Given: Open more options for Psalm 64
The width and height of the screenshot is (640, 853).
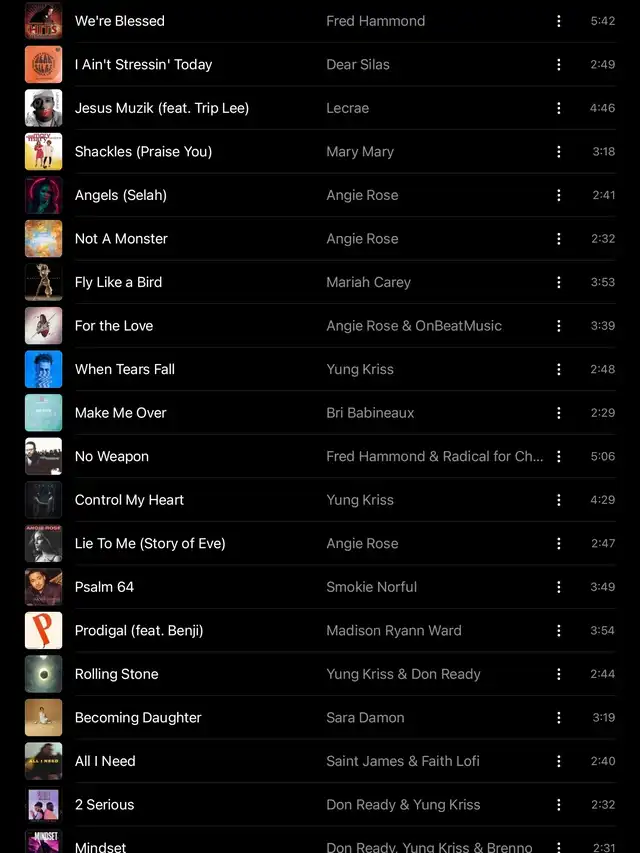Looking at the screenshot, I should click(x=558, y=587).
